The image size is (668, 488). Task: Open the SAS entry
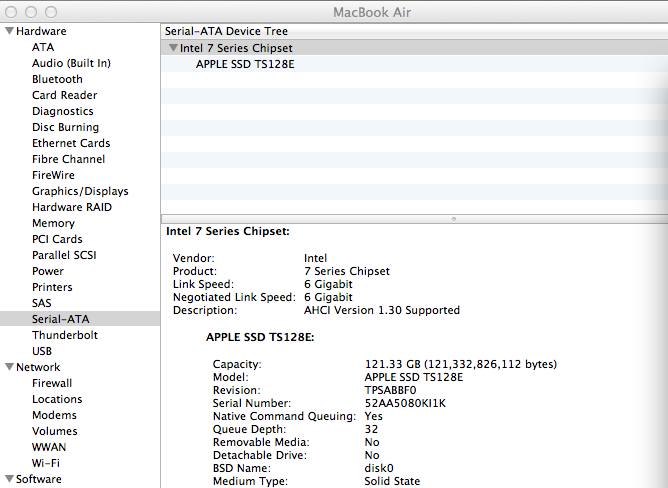click(x=42, y=303)
